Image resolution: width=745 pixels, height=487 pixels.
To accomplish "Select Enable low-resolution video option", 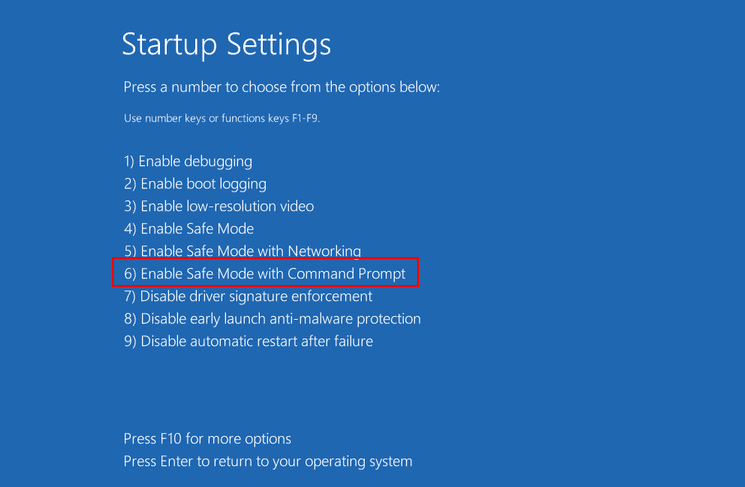I will 218,206.
